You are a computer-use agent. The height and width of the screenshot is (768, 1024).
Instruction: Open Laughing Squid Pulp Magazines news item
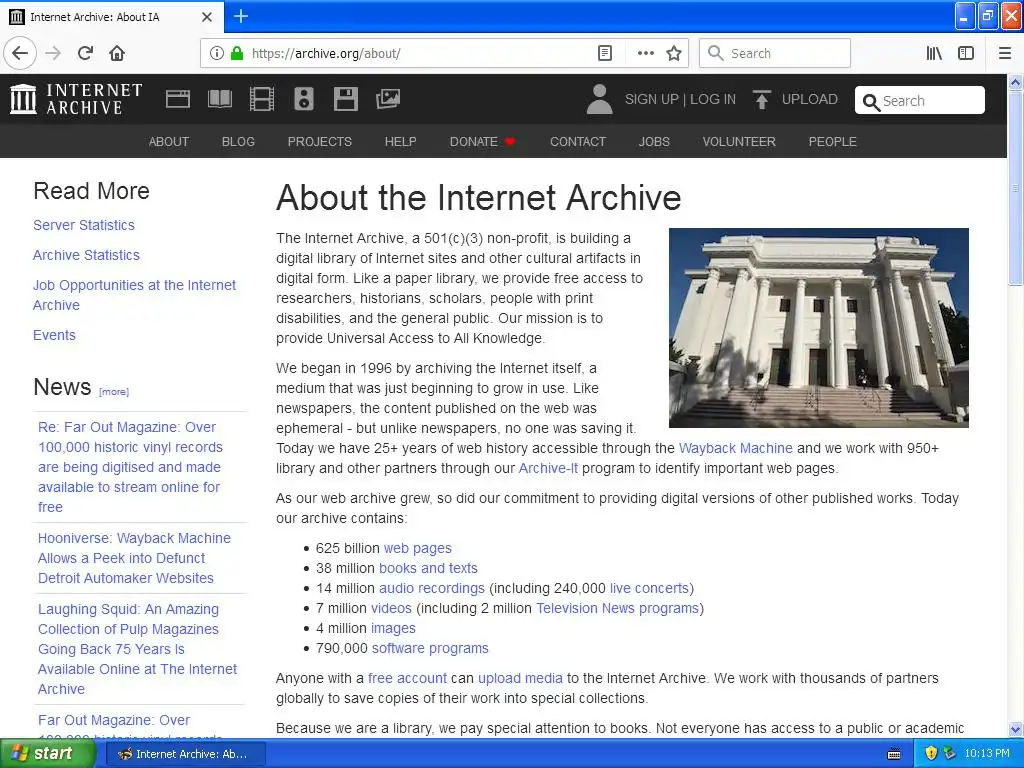137,649
